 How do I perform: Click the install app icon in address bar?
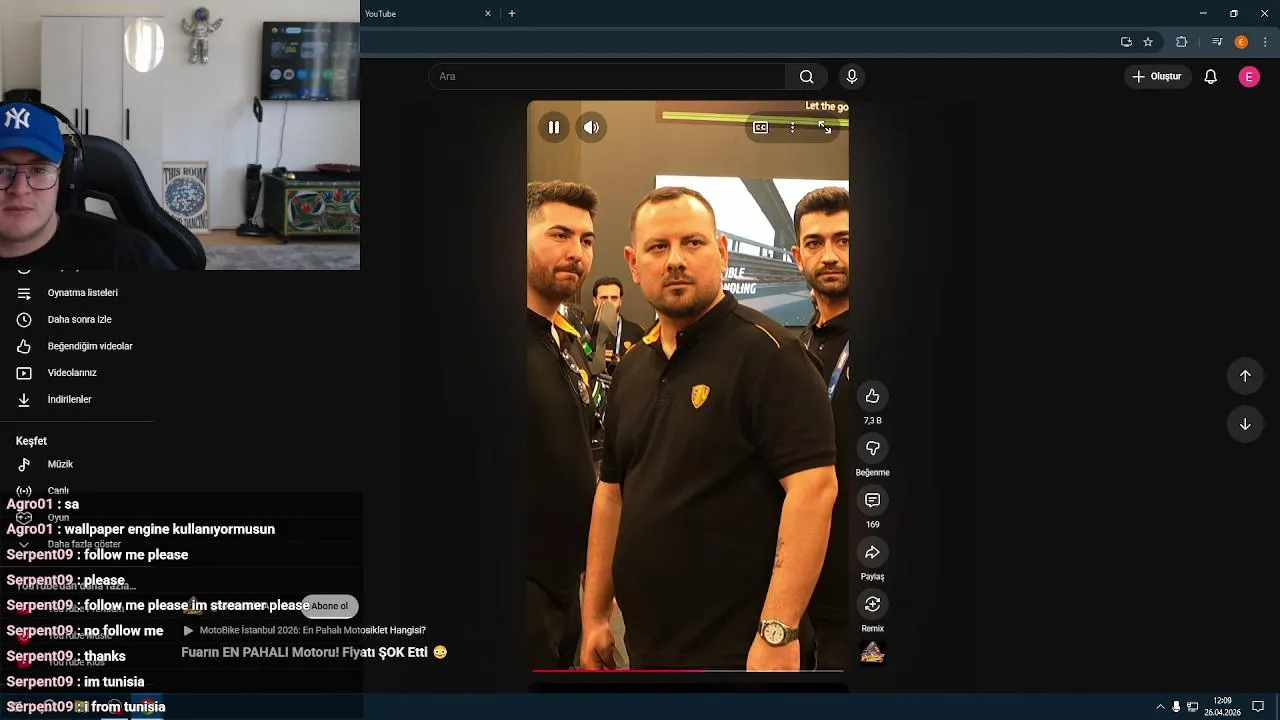pos(1126,42)
